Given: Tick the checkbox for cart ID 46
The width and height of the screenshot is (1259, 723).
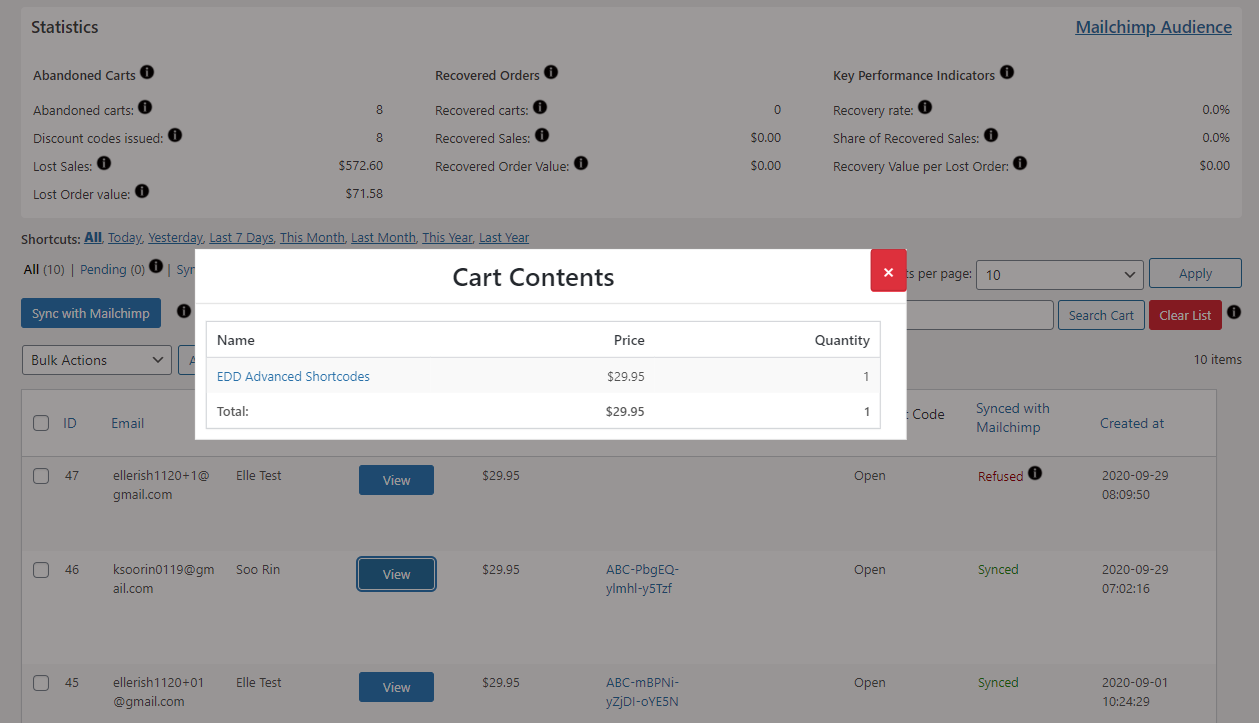Looking at the screenshot, I should point(41,570).
